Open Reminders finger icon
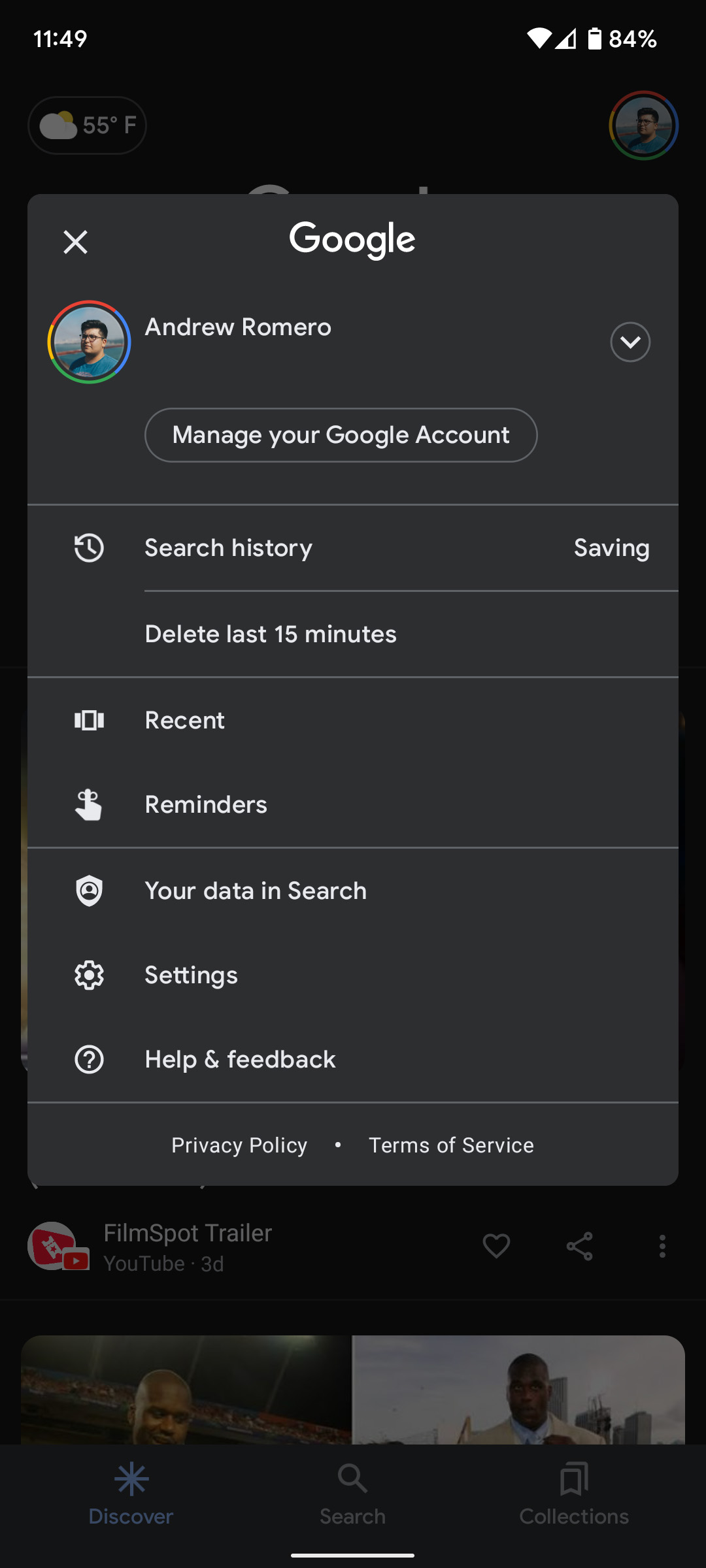Viewport: 706px width, 1568px height. click(89, 804)
